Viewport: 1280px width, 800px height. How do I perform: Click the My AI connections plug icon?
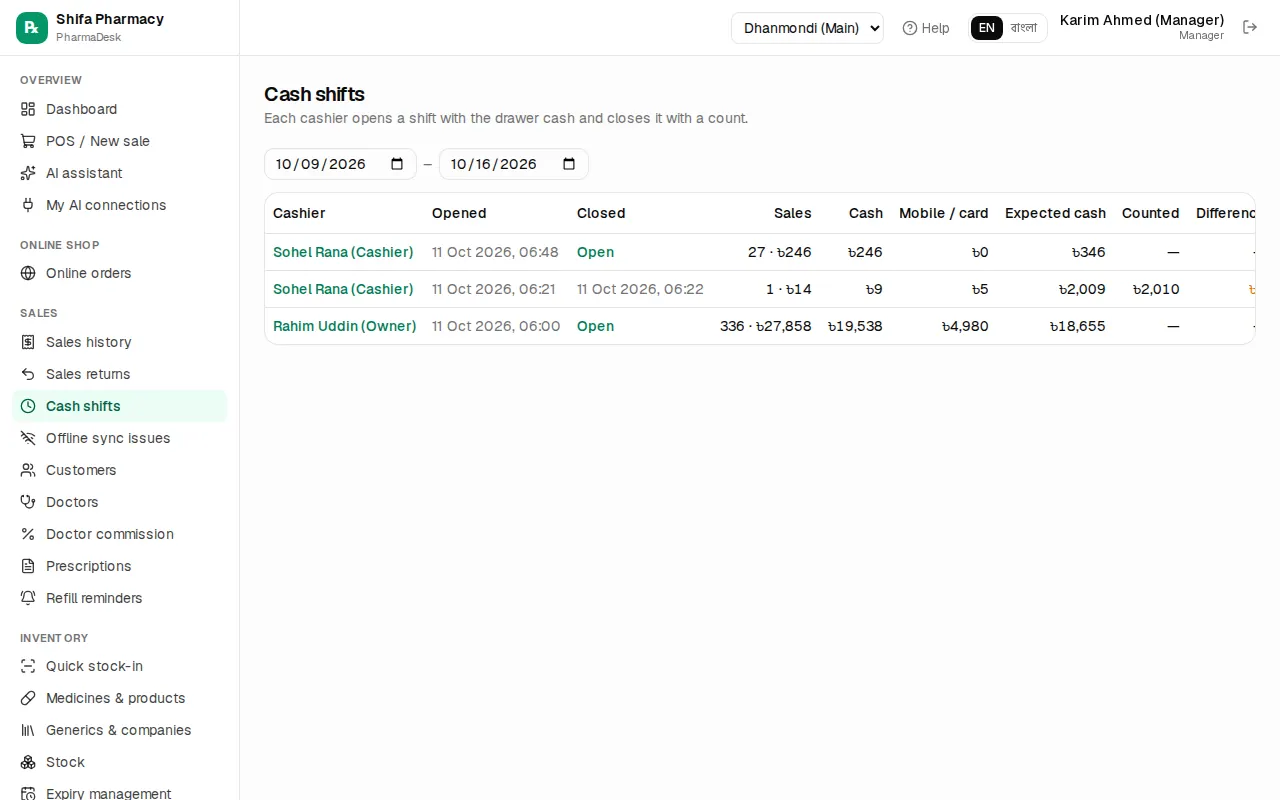(28, 205)
